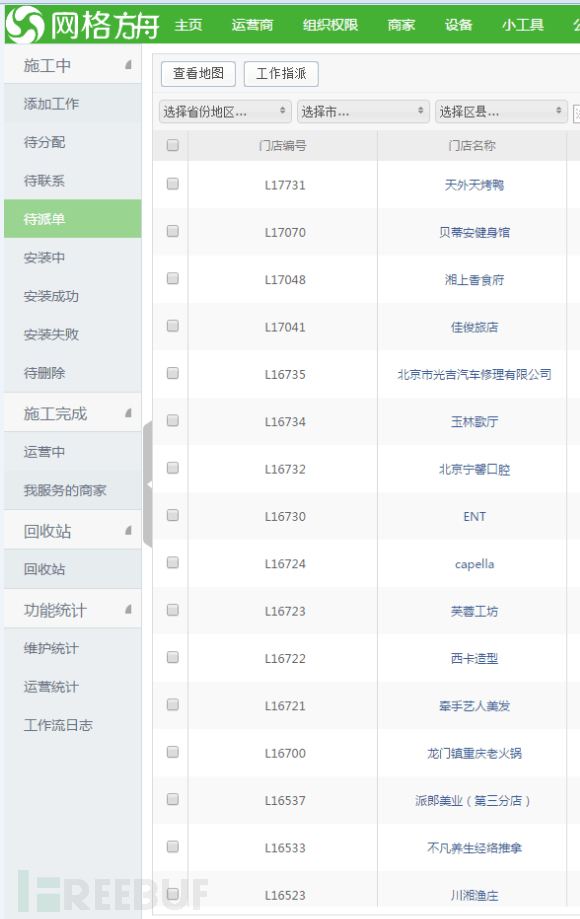Check the box for store L17731

(172, 184)
